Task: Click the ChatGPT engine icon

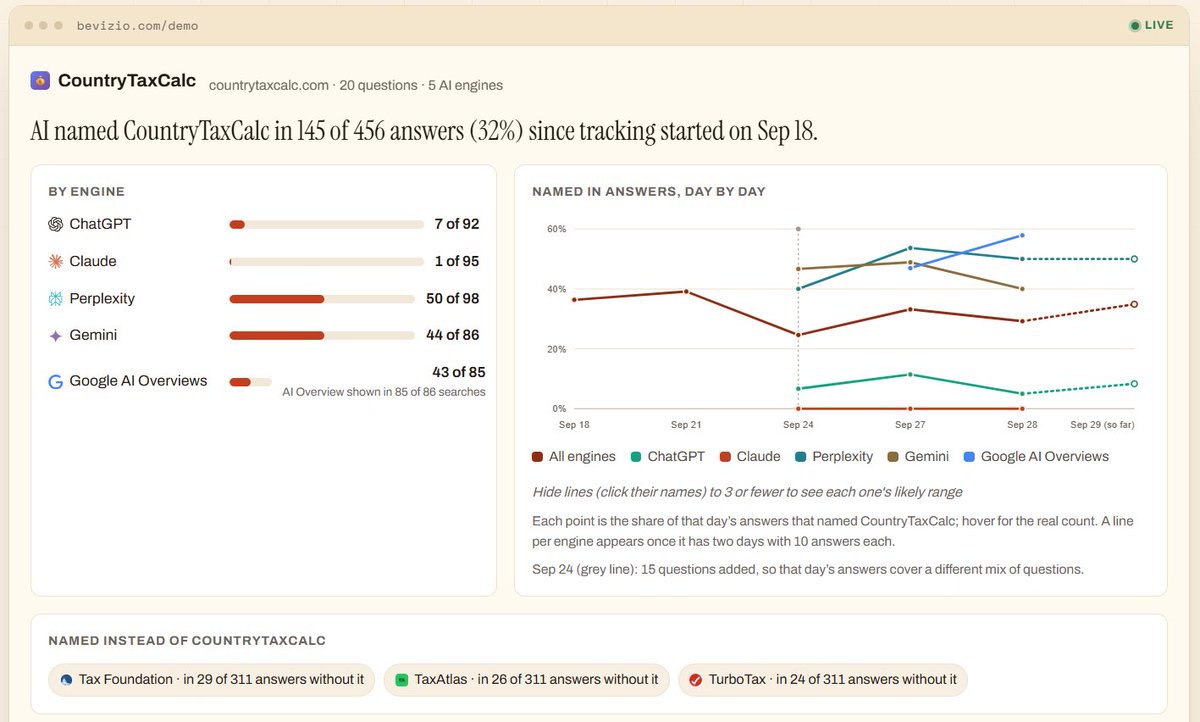Action: tap(56, 224)
